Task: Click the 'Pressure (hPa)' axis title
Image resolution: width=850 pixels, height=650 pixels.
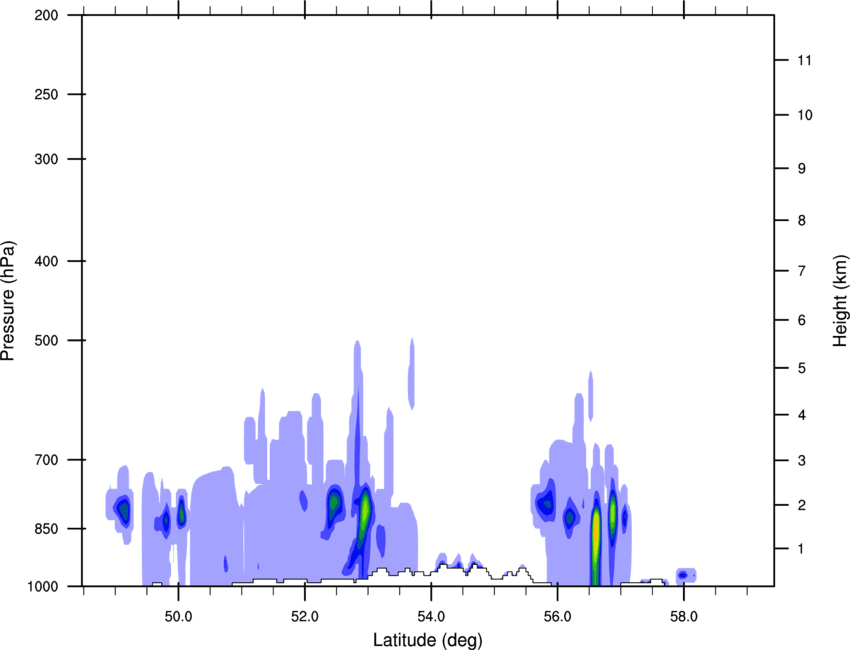Action: (8, 300)
